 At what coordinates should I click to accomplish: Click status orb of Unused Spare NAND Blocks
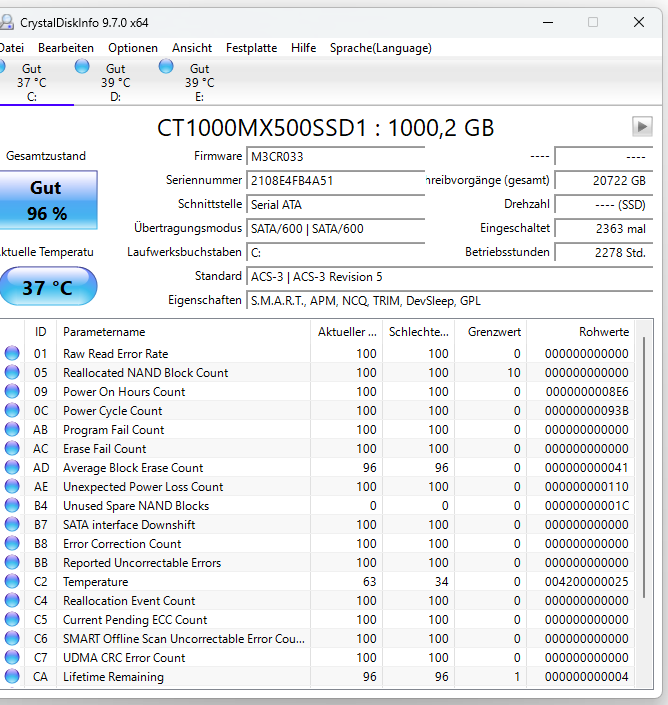click(x=12, y=505)
